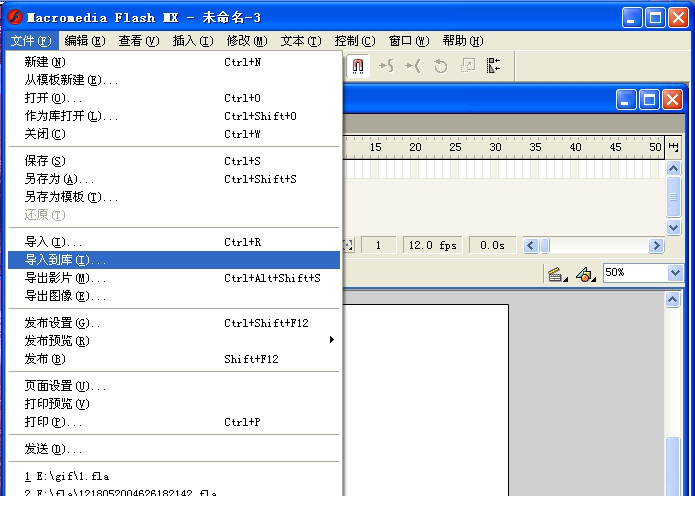Viewport: 695px width, 515px height.
Task: Minimize the Macromedia Flash MX window
Action: pos(632,18)
